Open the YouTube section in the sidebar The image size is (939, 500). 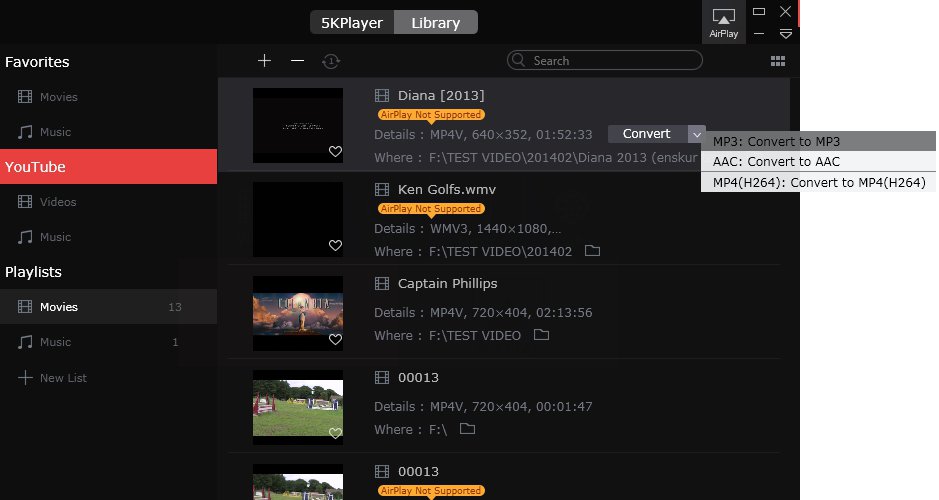click(x=108, y=166)
